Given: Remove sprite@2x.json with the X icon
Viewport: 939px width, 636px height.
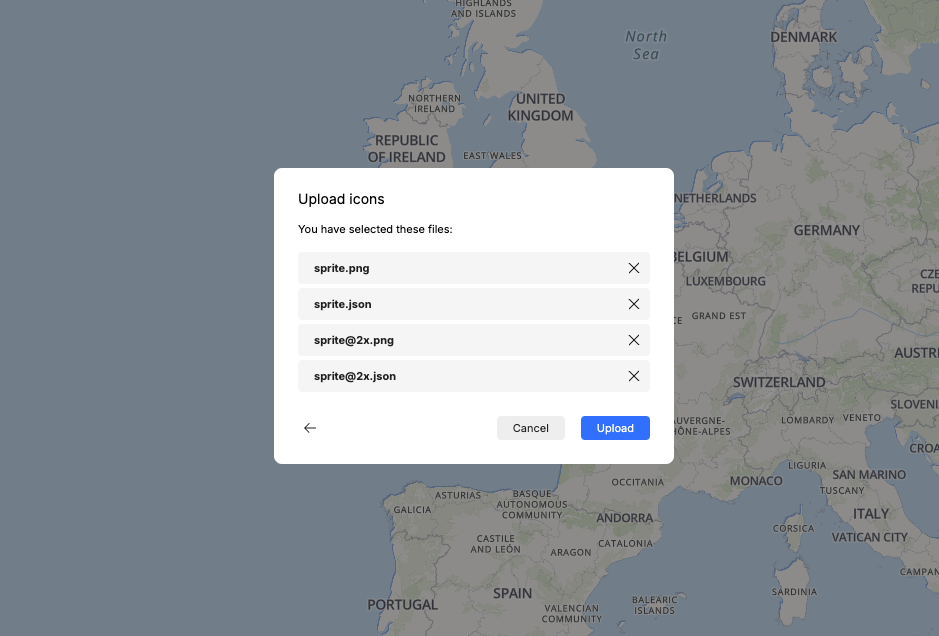Looking at the screenshot, I should (x=633, y=376).
